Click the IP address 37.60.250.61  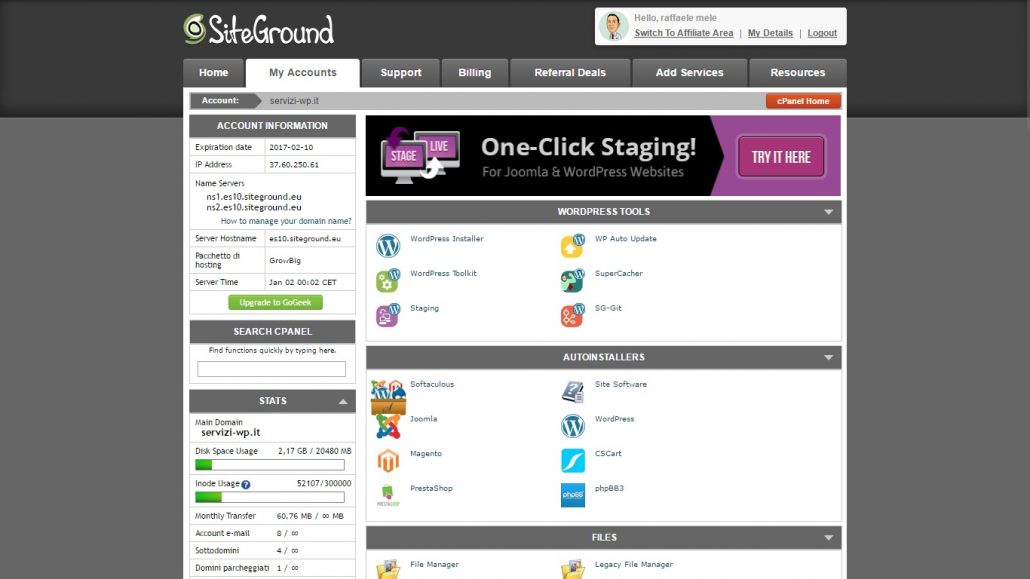click(294, 164)
